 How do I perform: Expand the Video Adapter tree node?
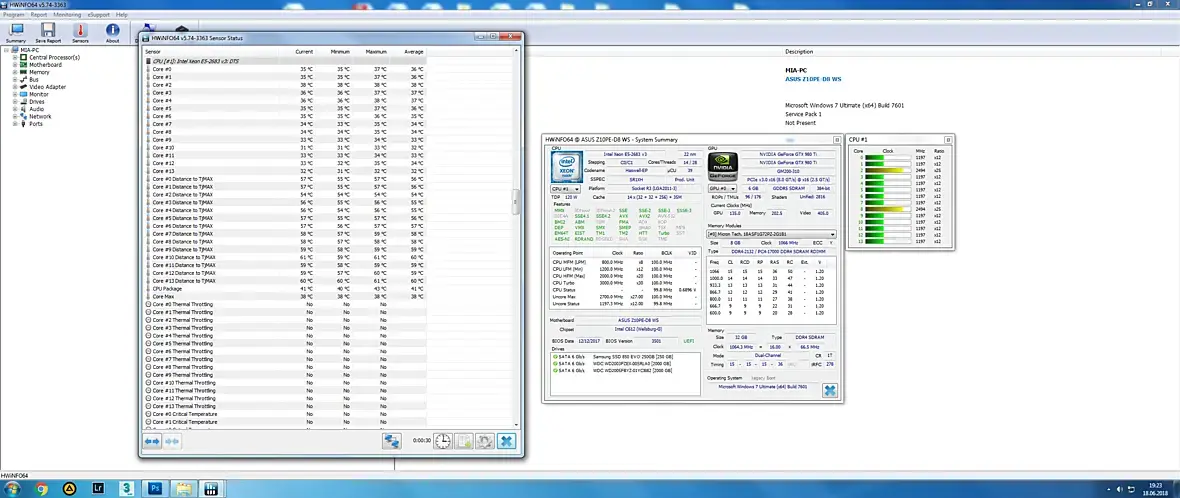tap(14, 87)
